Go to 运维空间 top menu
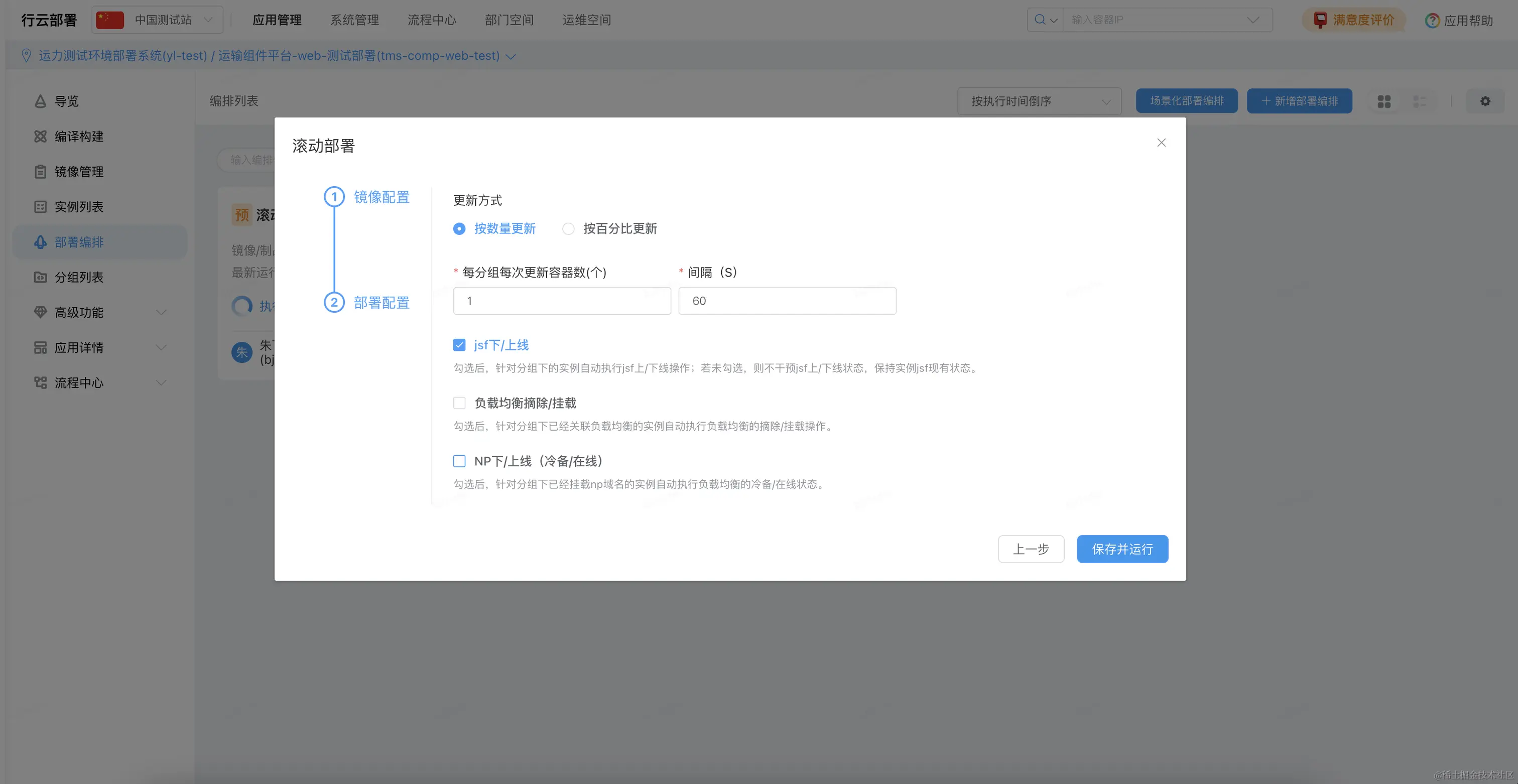The image size is (1518, 784). click(586, 20)
